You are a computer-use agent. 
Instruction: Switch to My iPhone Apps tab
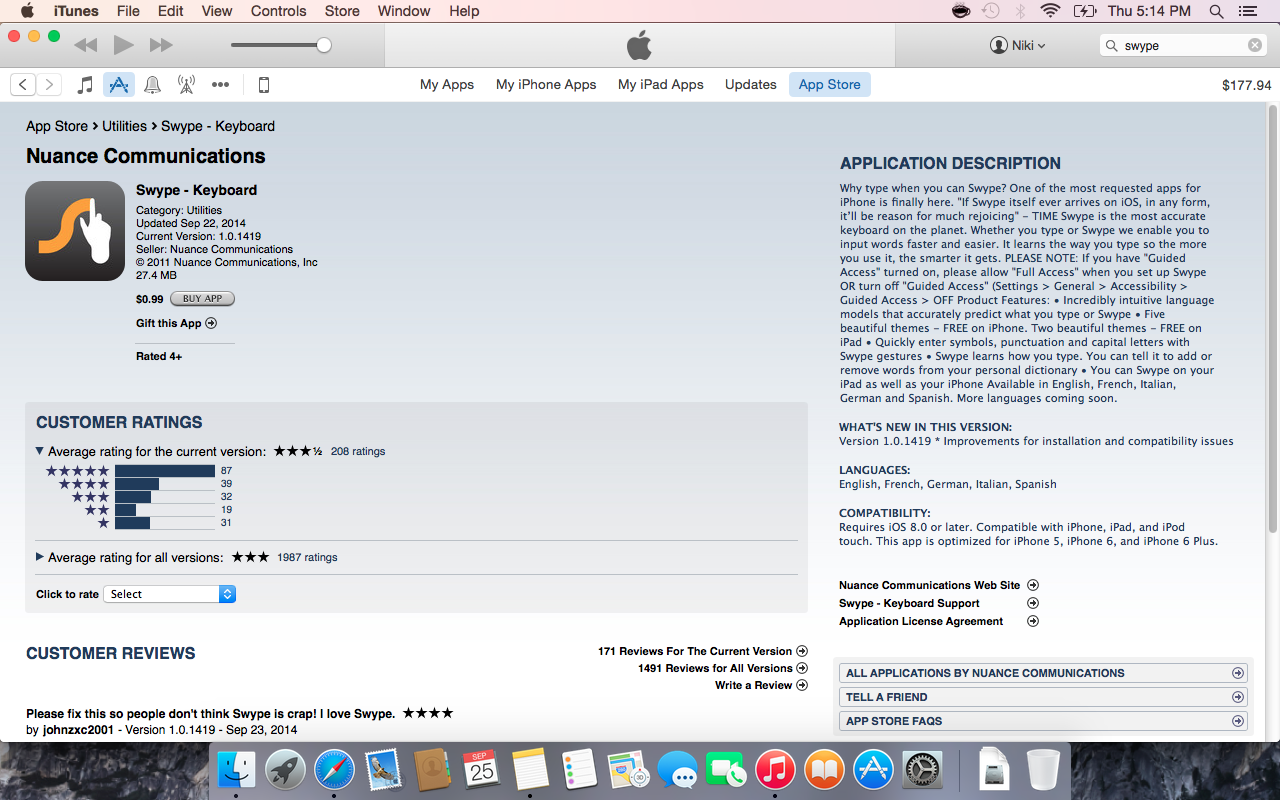point(546,85)
